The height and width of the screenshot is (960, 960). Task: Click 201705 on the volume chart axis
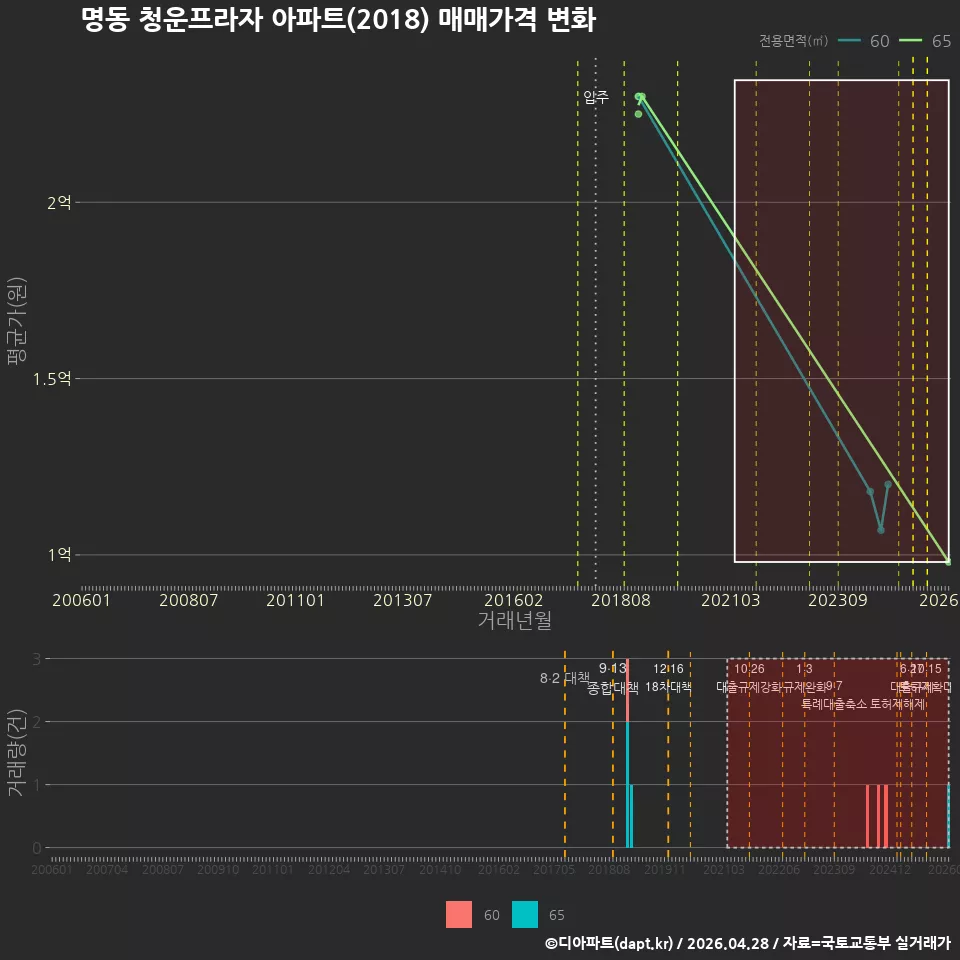tap(554, 869)
